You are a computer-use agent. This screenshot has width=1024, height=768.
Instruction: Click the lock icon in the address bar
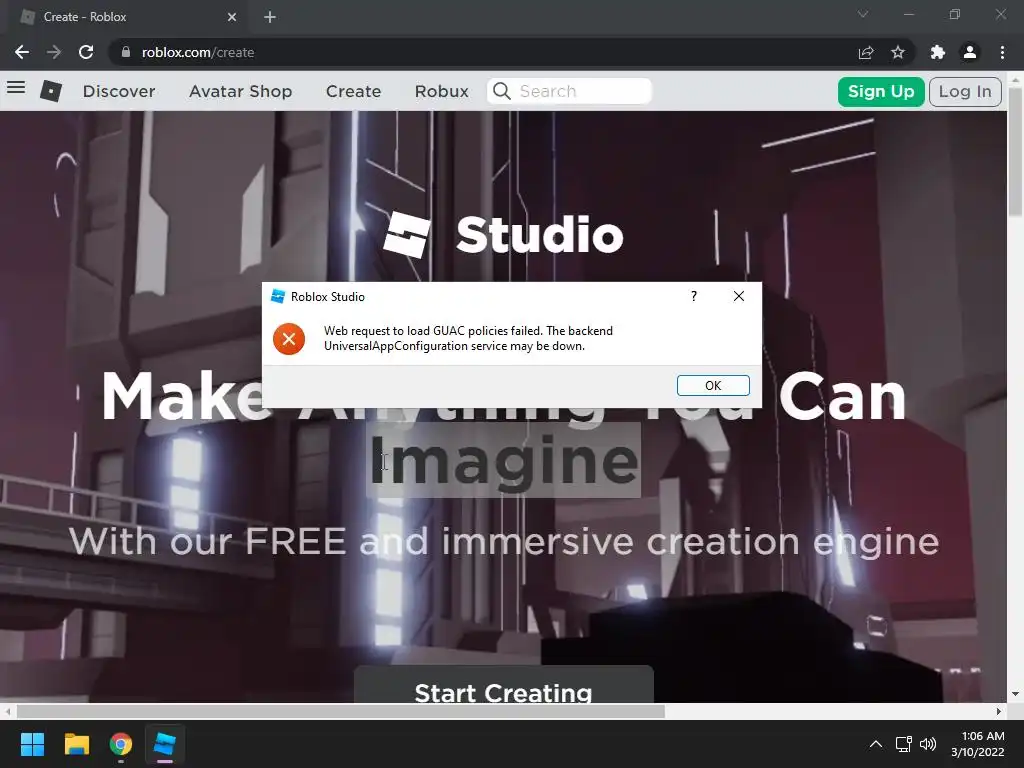point(125,52)
